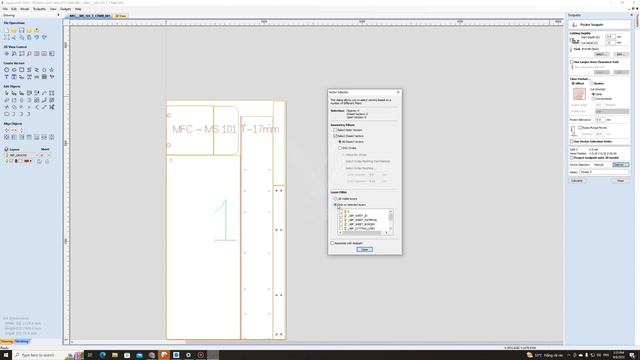The width and height of the screenshot is (640, 360).
Task: Click Close button in Vector Selection dialog
Action: 364,249
